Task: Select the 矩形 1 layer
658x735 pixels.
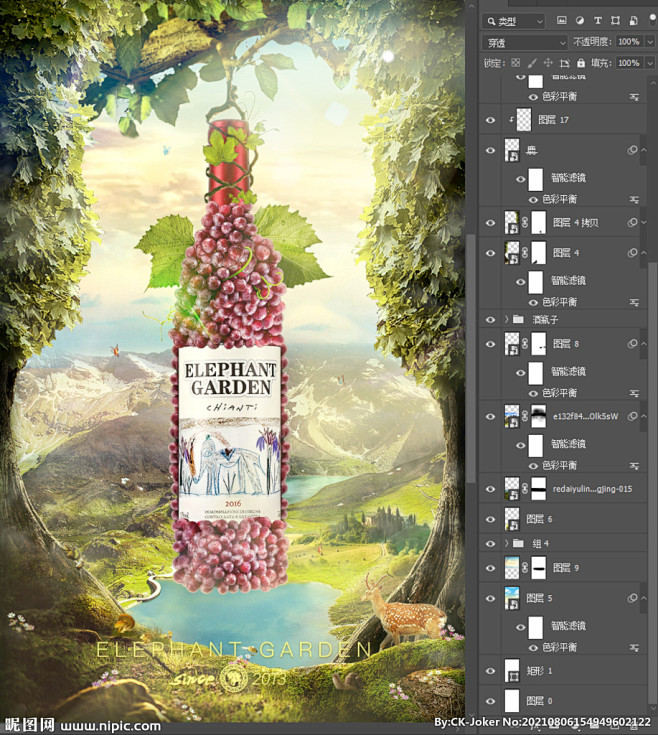Action: coord(562,671)
